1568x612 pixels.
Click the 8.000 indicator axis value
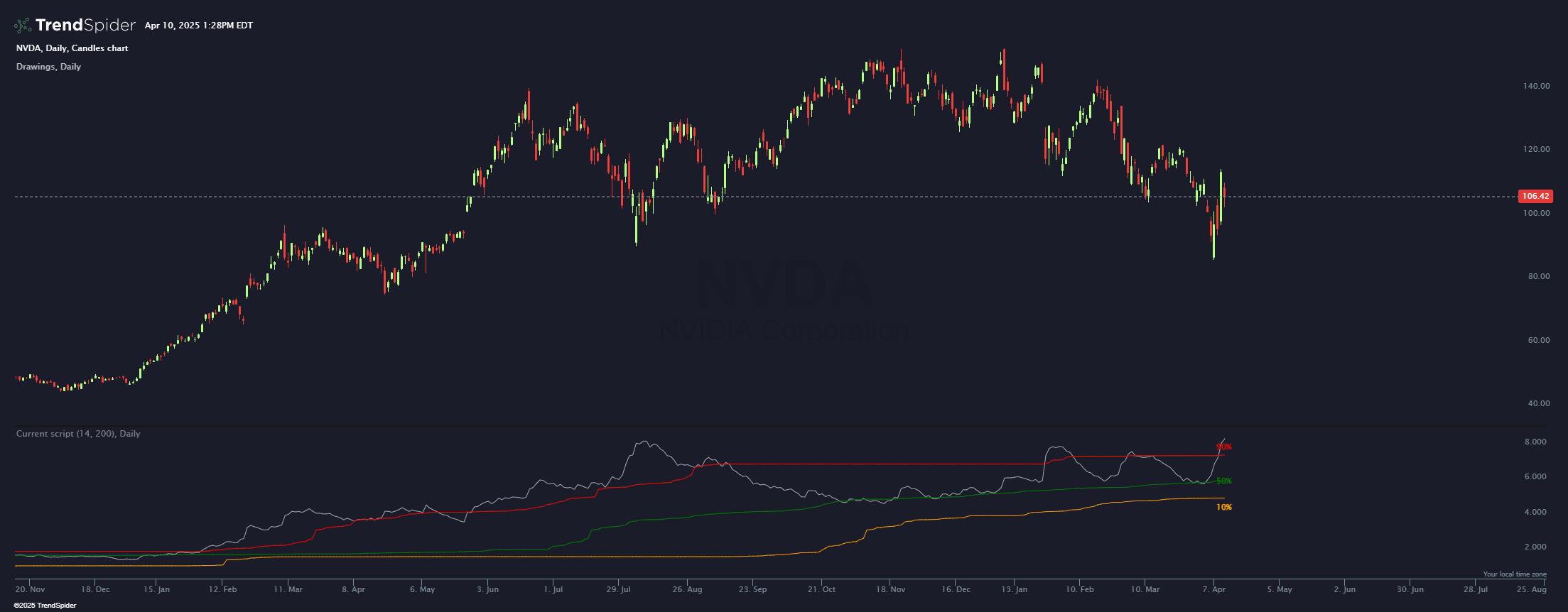1535,442
